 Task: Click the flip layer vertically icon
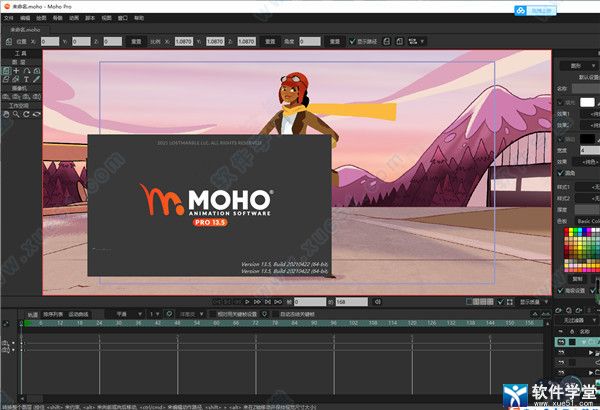[399, 41]
